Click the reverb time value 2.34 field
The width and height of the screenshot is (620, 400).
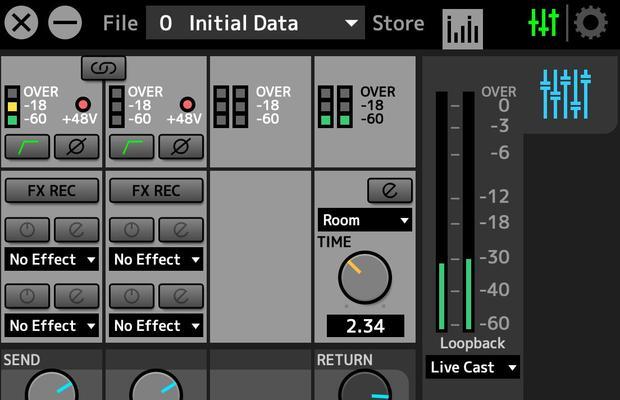(x=365, y=326)
